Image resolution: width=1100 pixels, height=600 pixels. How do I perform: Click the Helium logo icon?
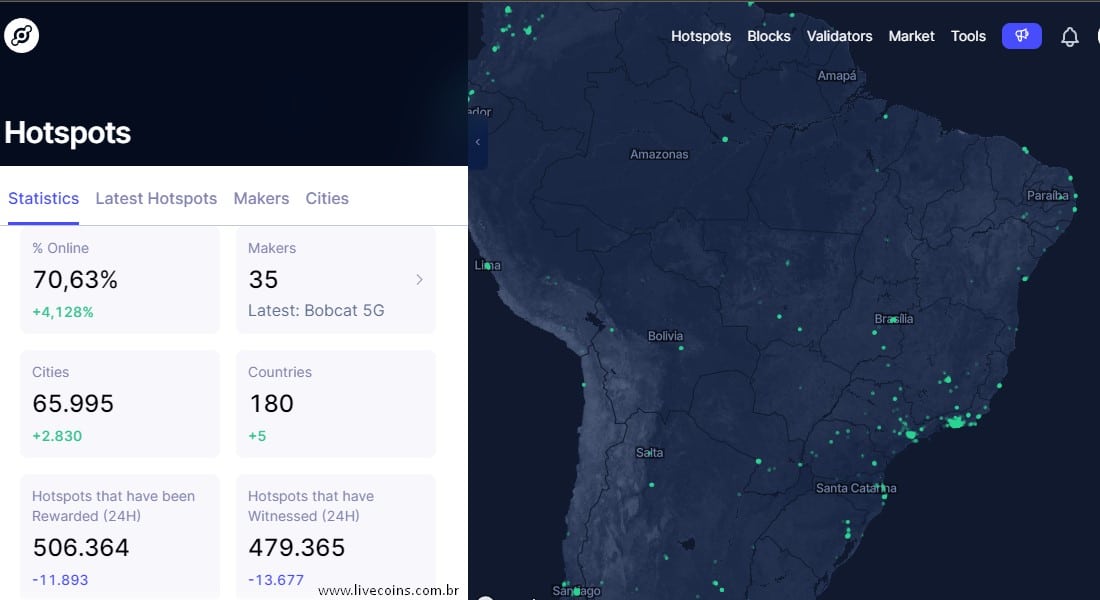[21, 36]
